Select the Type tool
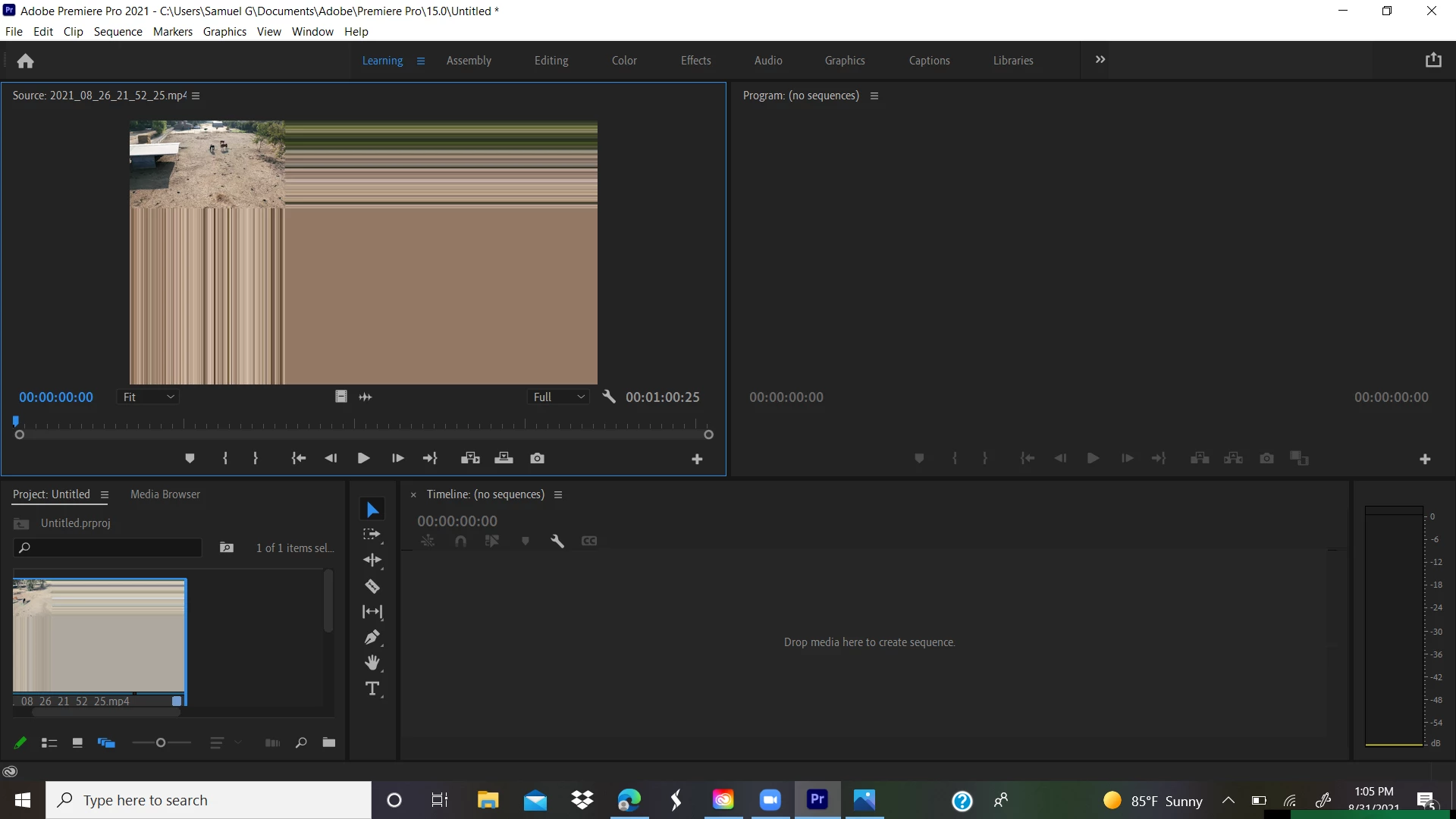1456x819 pixels. pos(372,689)
